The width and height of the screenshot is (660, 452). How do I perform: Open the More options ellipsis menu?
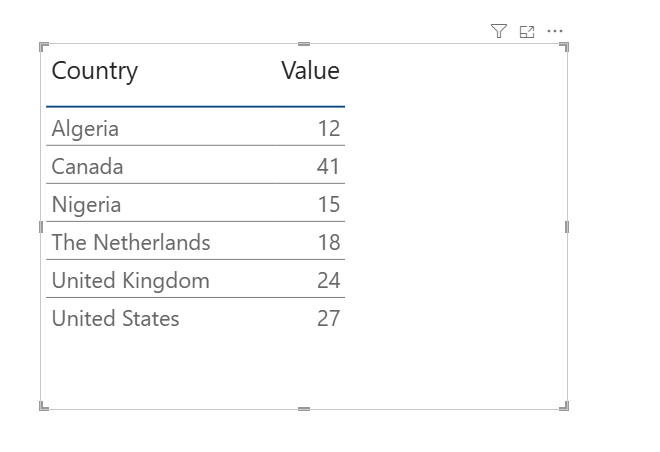pos(555,31)
